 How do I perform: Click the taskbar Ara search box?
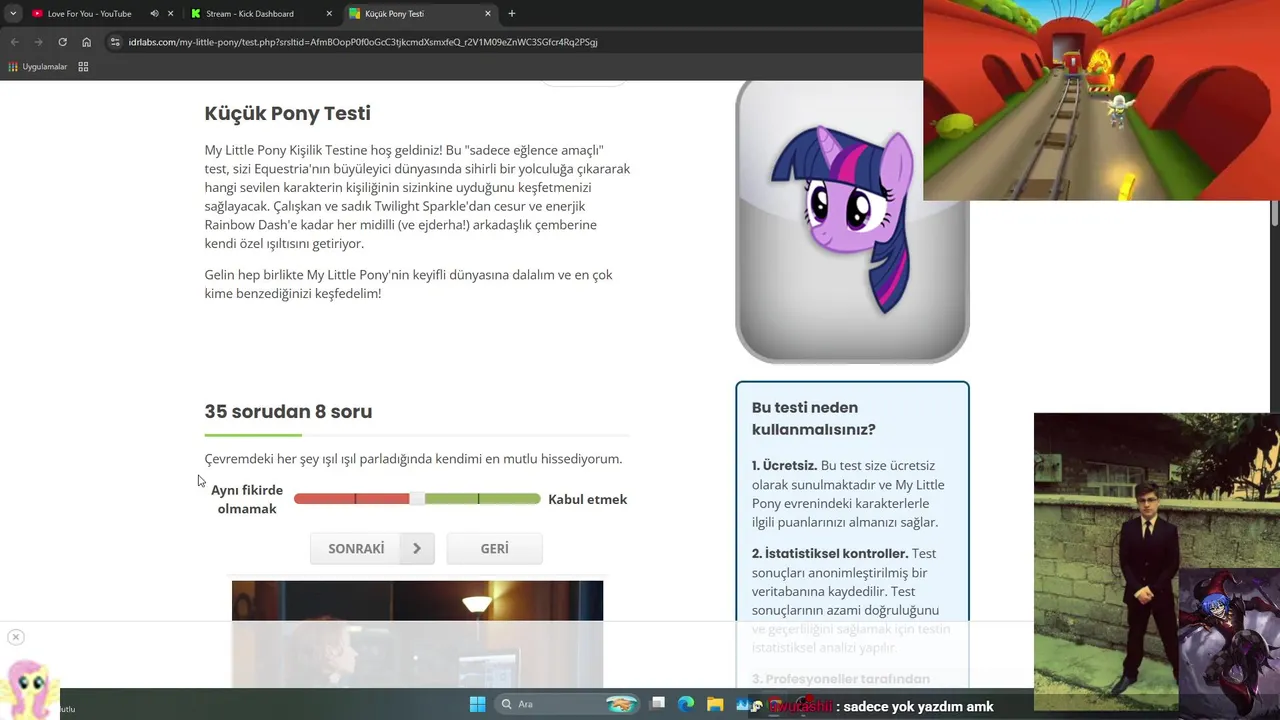[568, 704]
